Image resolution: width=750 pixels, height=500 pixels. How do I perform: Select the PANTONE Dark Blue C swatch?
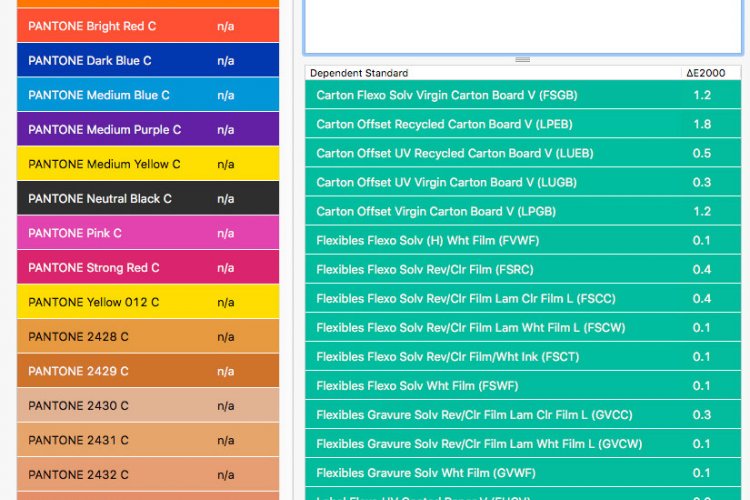148,60
